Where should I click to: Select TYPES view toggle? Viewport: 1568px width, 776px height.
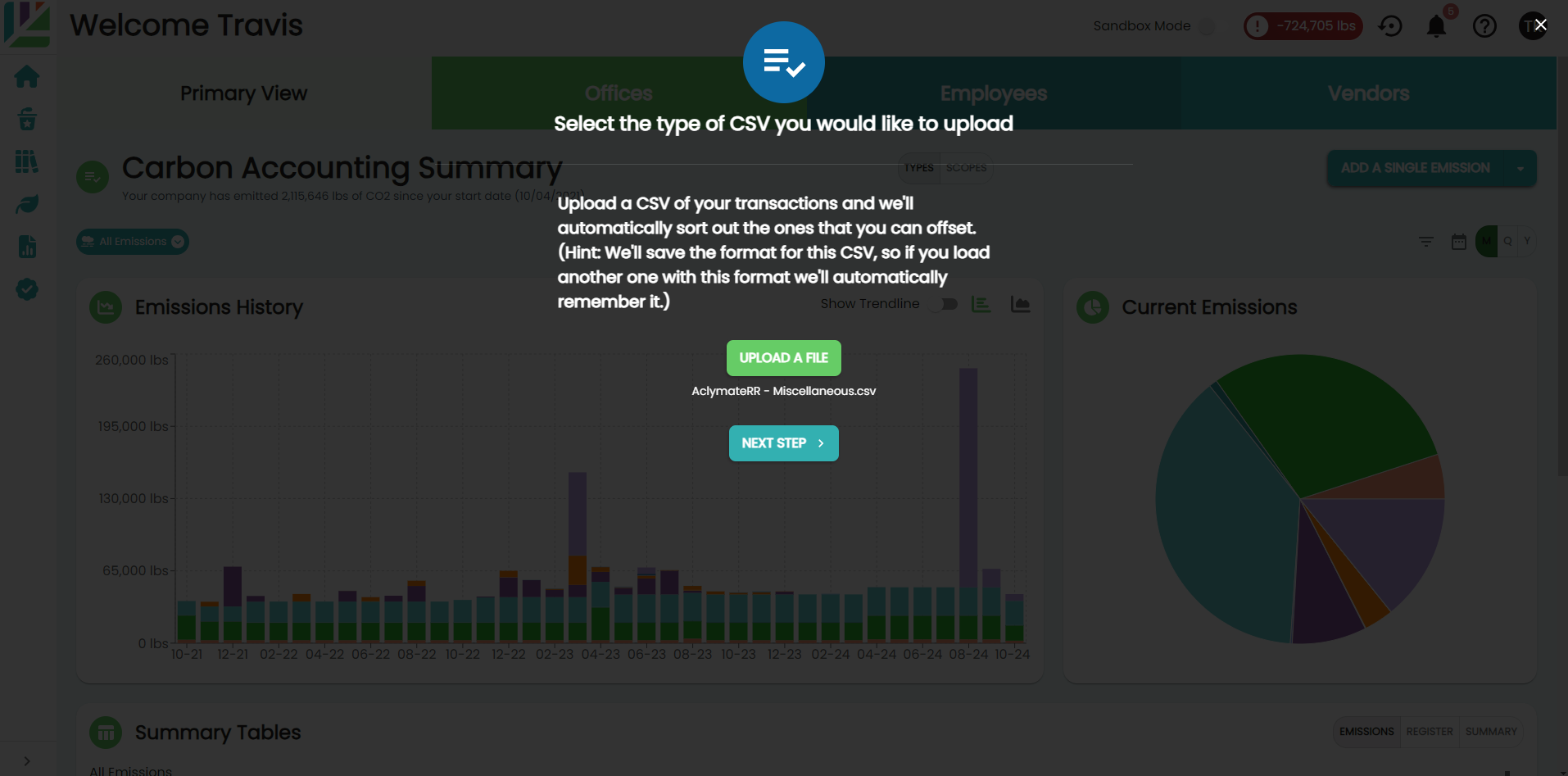919,168
